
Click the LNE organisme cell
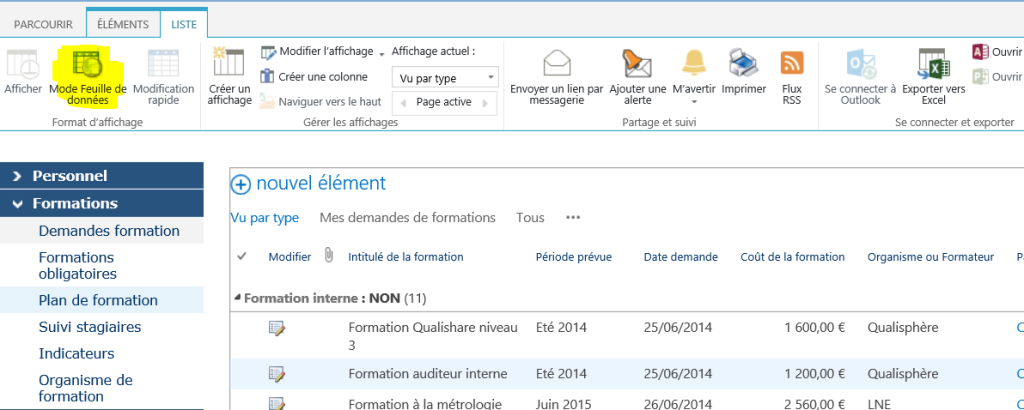(x=879, y=403)
